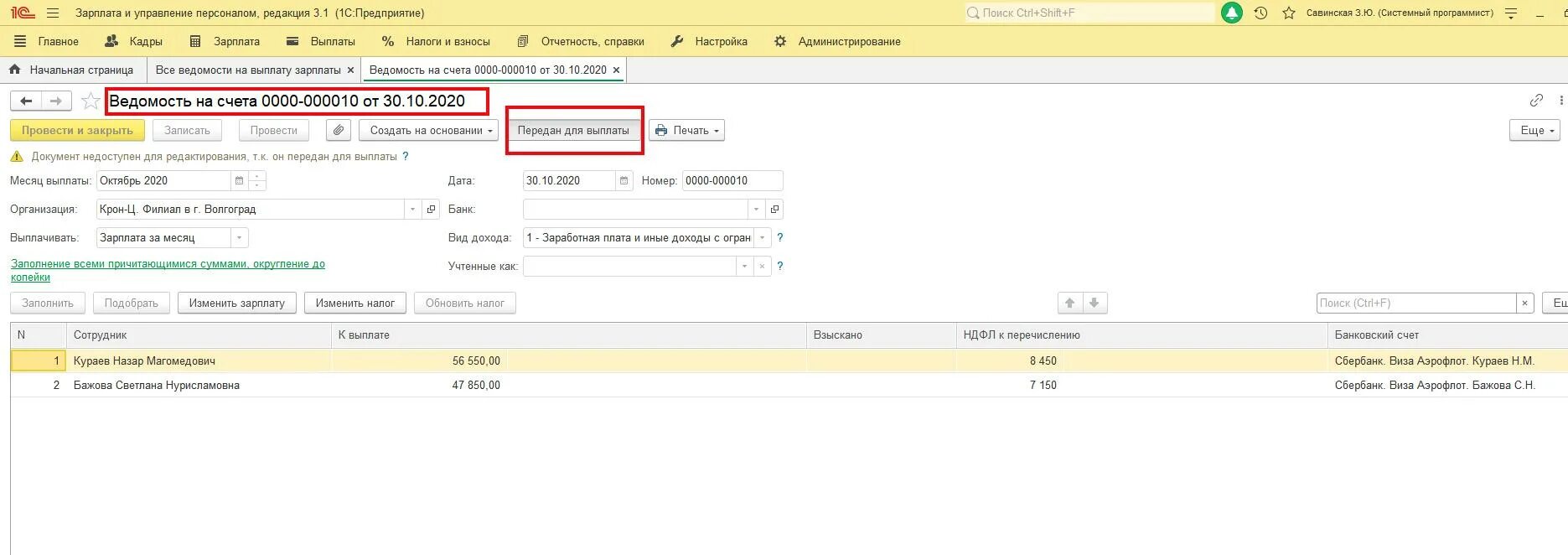Sort by the К выплате column header
Viewport: 1568px width, 555px height.
click(569, 335)
